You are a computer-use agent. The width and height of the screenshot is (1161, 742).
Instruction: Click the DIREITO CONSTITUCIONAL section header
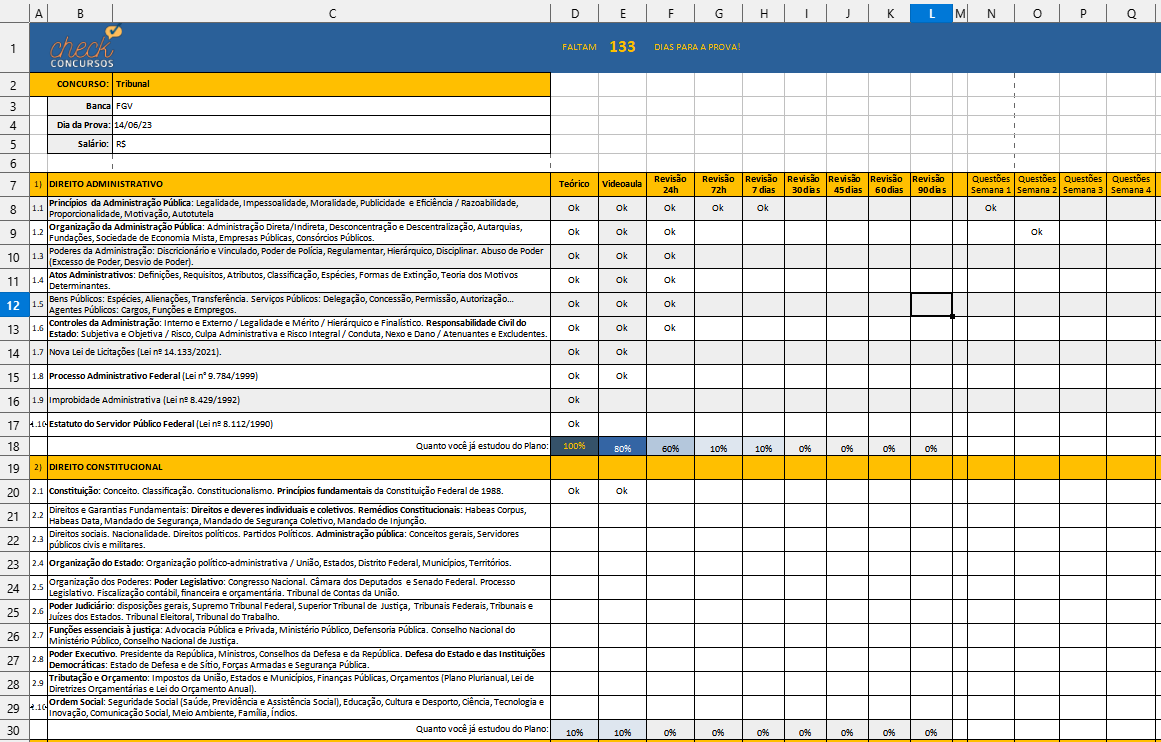(x=298, y=467)
